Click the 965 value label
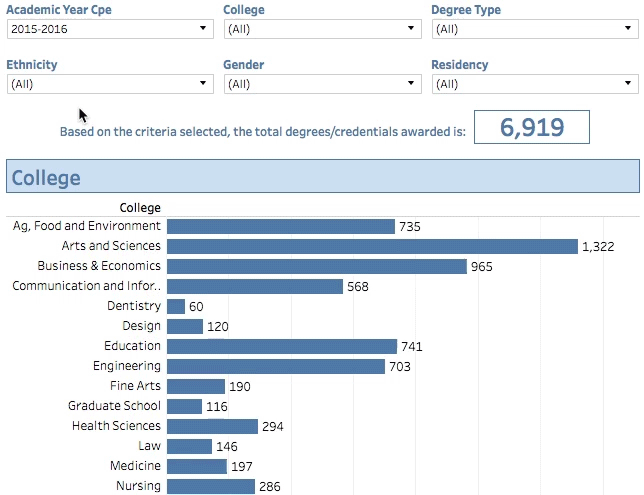Viewport: 644px width, 495px height. click(x=482, y=267)
